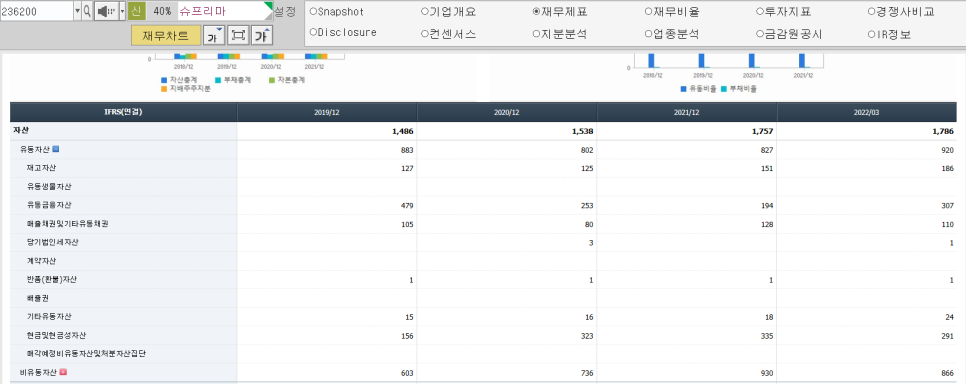Click the 유동금융자산 row label

pos(49,205)
